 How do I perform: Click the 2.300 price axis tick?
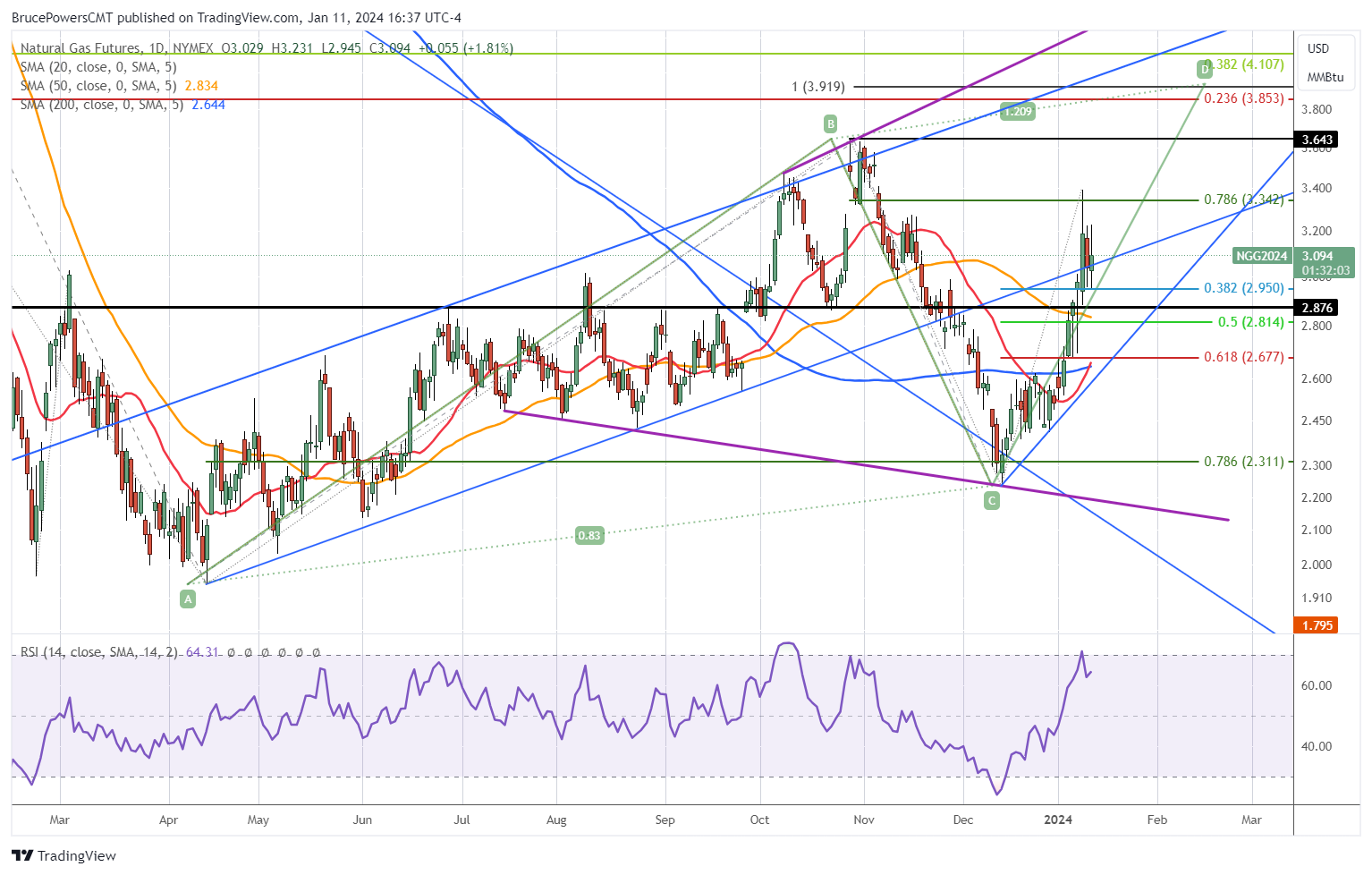[x=1317, y=465]
